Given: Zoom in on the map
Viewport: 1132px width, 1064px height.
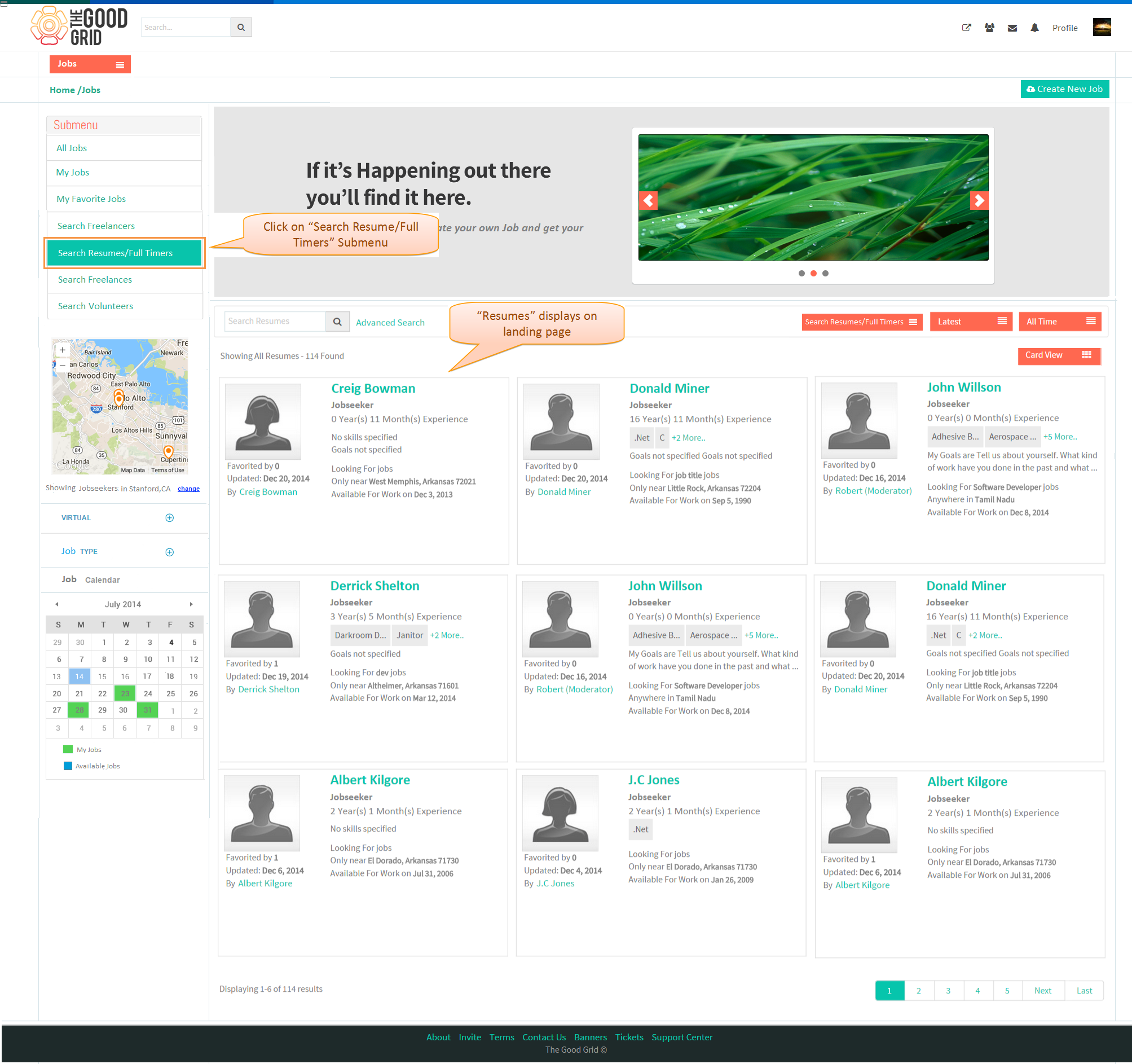Looking at the screenshot, I should 63,350.
